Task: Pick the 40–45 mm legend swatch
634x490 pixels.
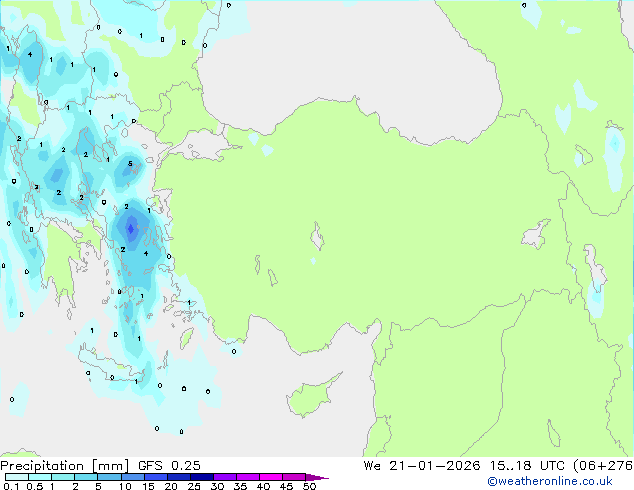Action: [271, 477]
